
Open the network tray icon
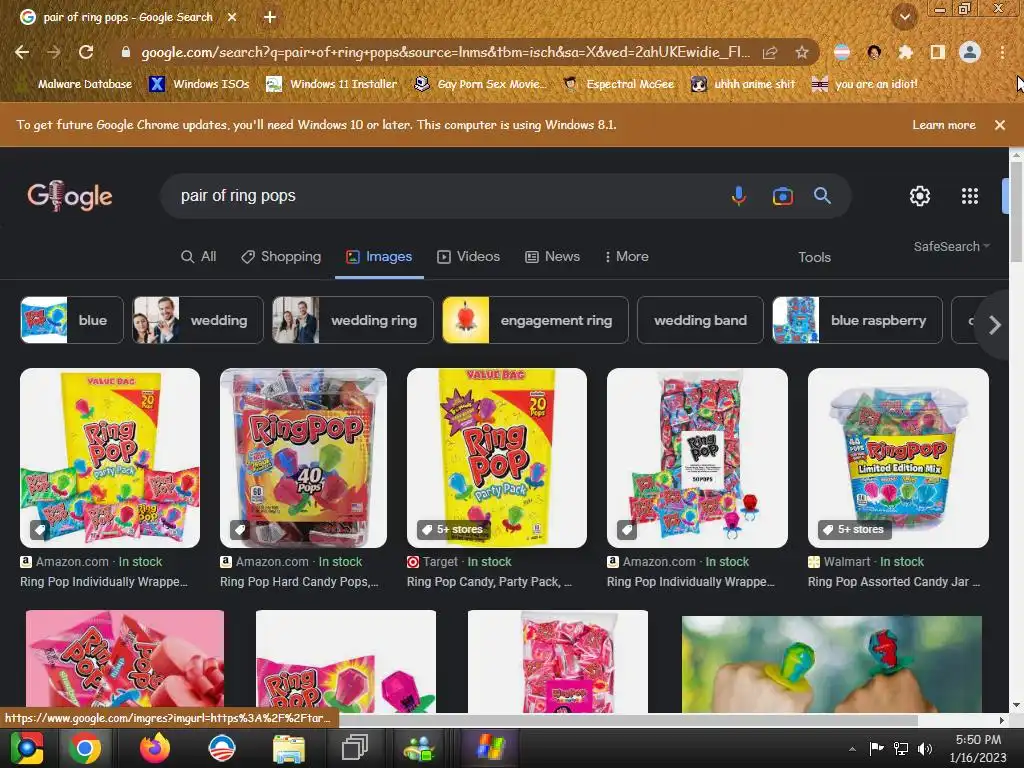pos(901,748)
